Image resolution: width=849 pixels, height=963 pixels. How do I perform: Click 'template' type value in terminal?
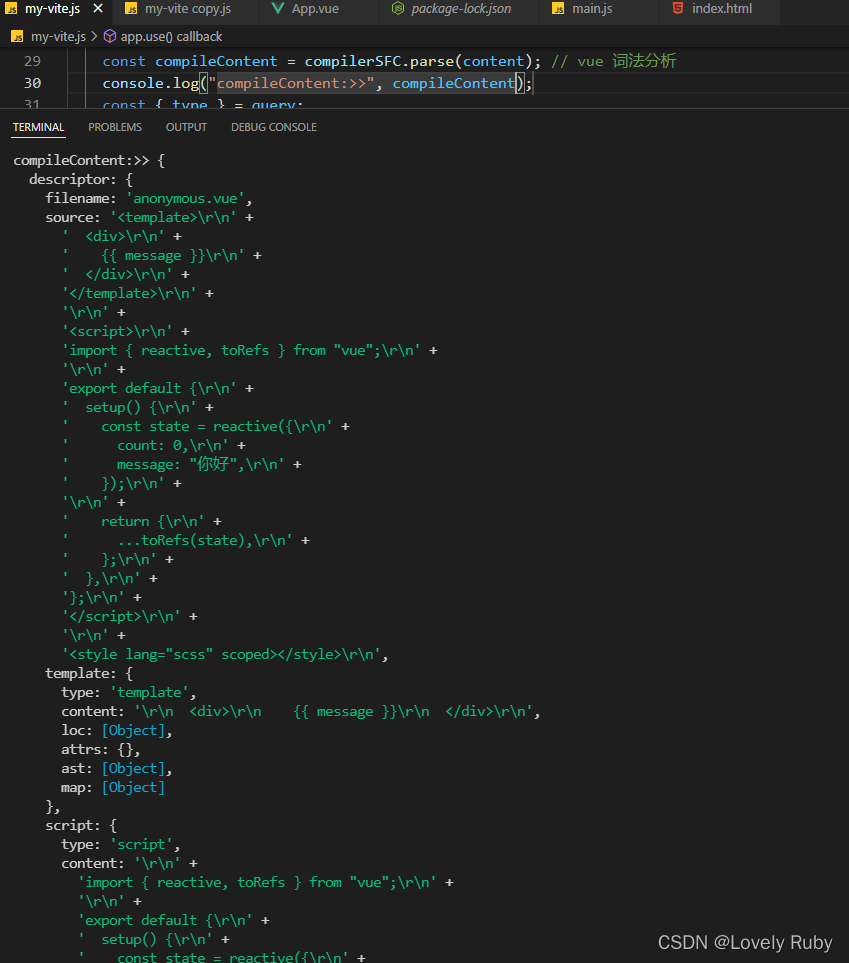point(149,692)
